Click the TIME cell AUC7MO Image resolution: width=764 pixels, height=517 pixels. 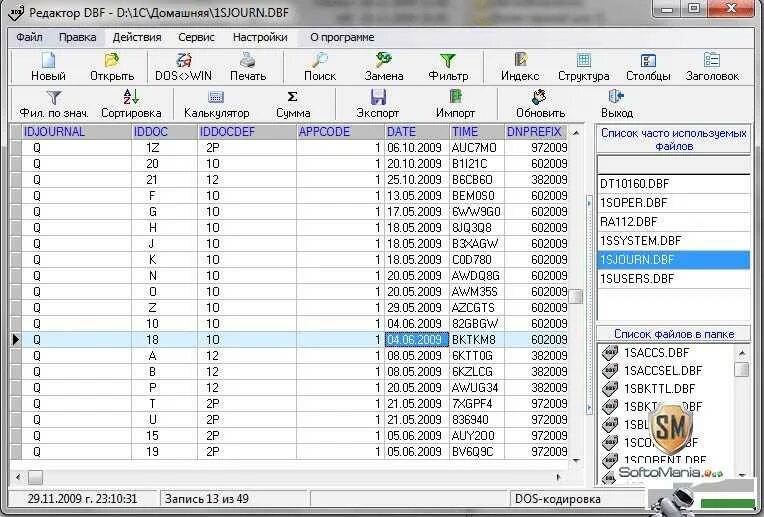477,148
